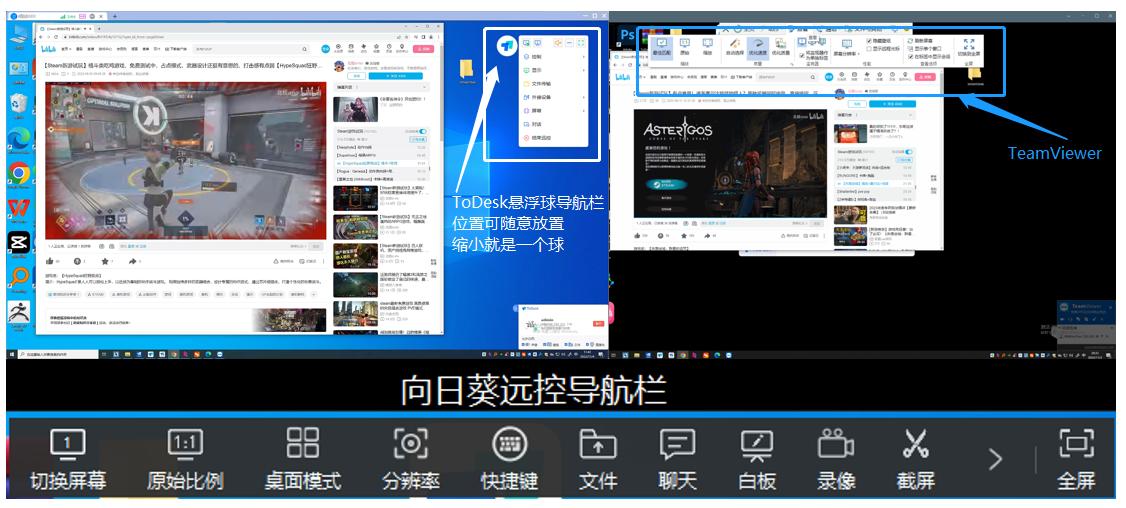Open 文件 transfer in Sunlogin bar
Image resolution: width=1126 pixels, height=508 pixels.
597,459
